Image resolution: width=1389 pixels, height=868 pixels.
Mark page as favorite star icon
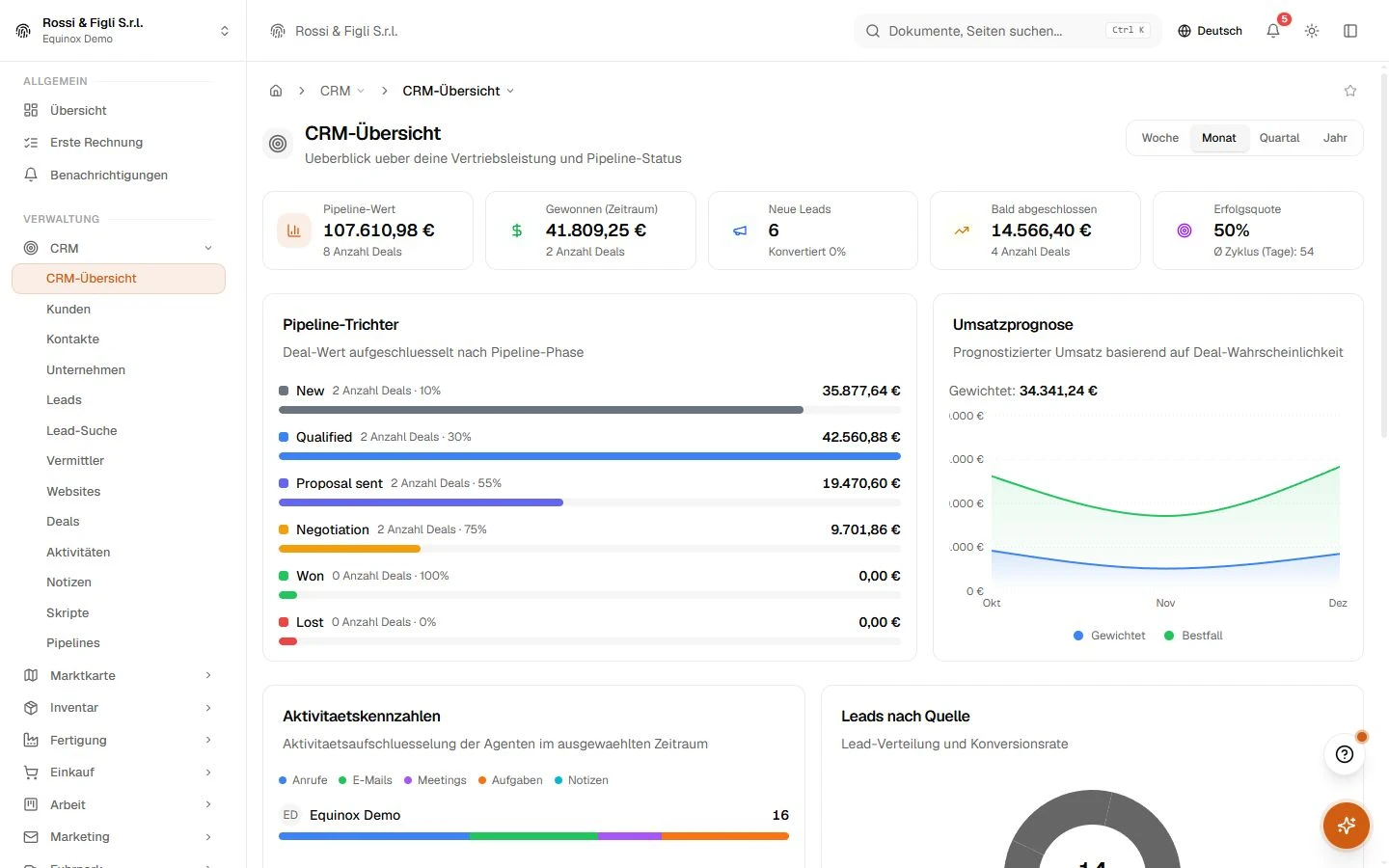(x=1350, y=91)
